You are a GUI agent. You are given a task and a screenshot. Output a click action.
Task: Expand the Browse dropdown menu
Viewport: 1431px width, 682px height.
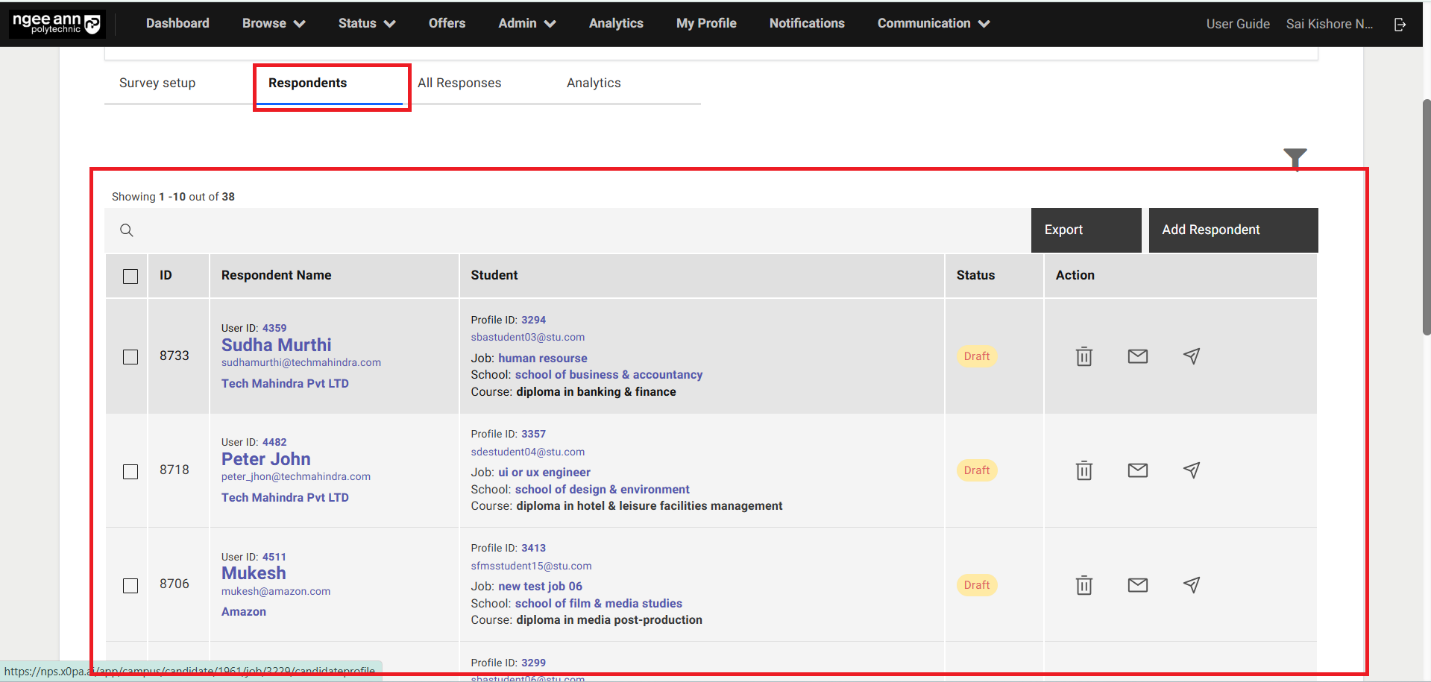click(274, 23)
